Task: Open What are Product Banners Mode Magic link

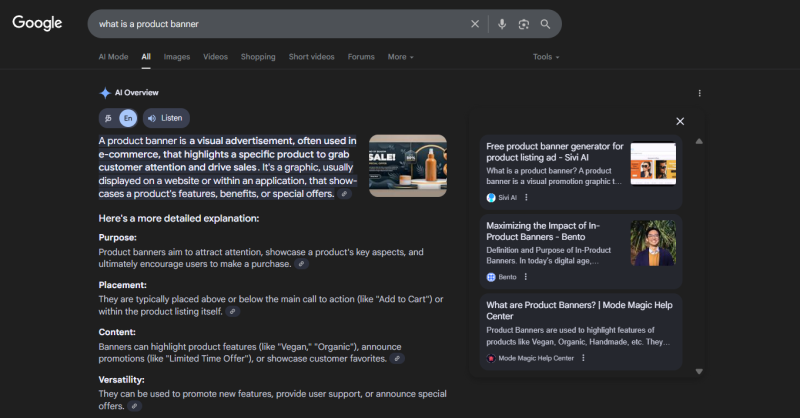Action: coord(579,310)
